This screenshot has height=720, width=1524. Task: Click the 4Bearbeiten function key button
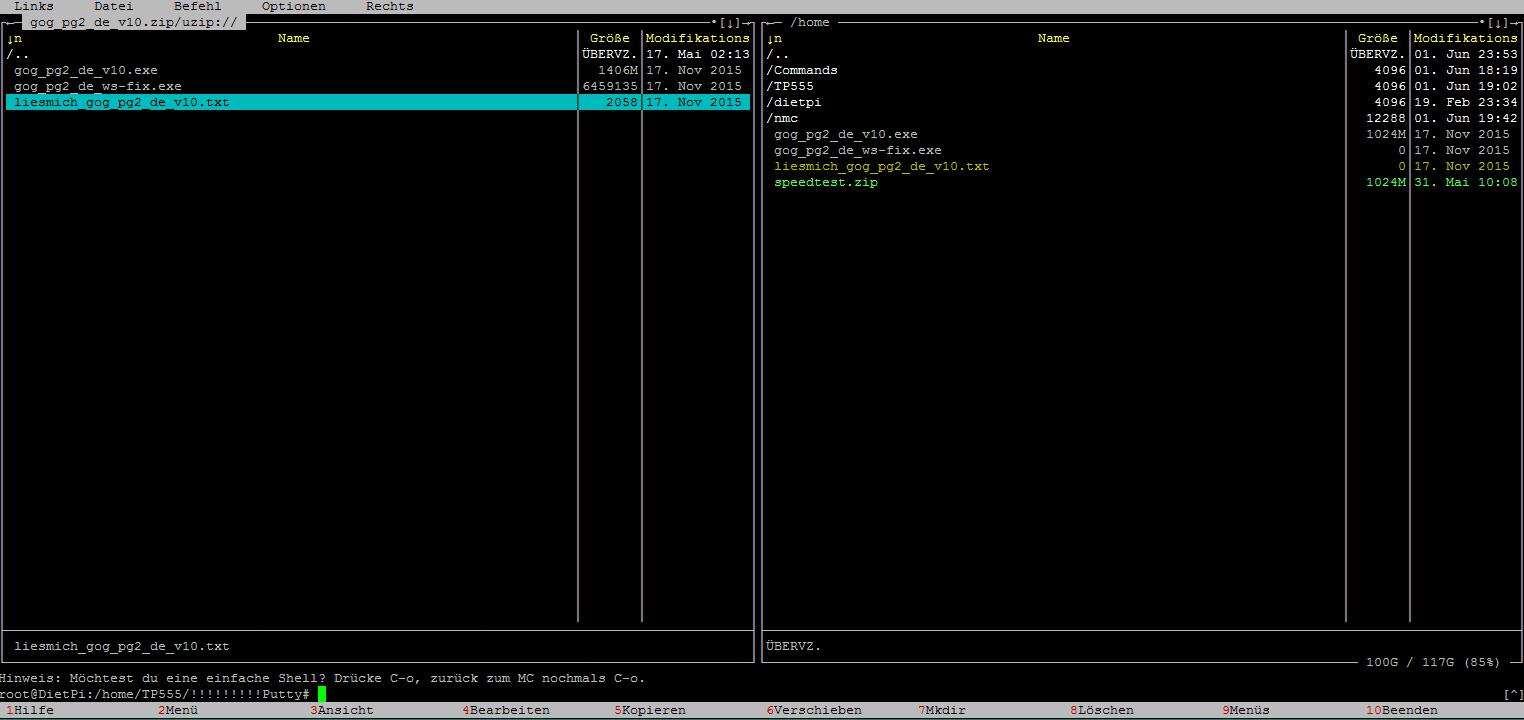coord(506,710)
